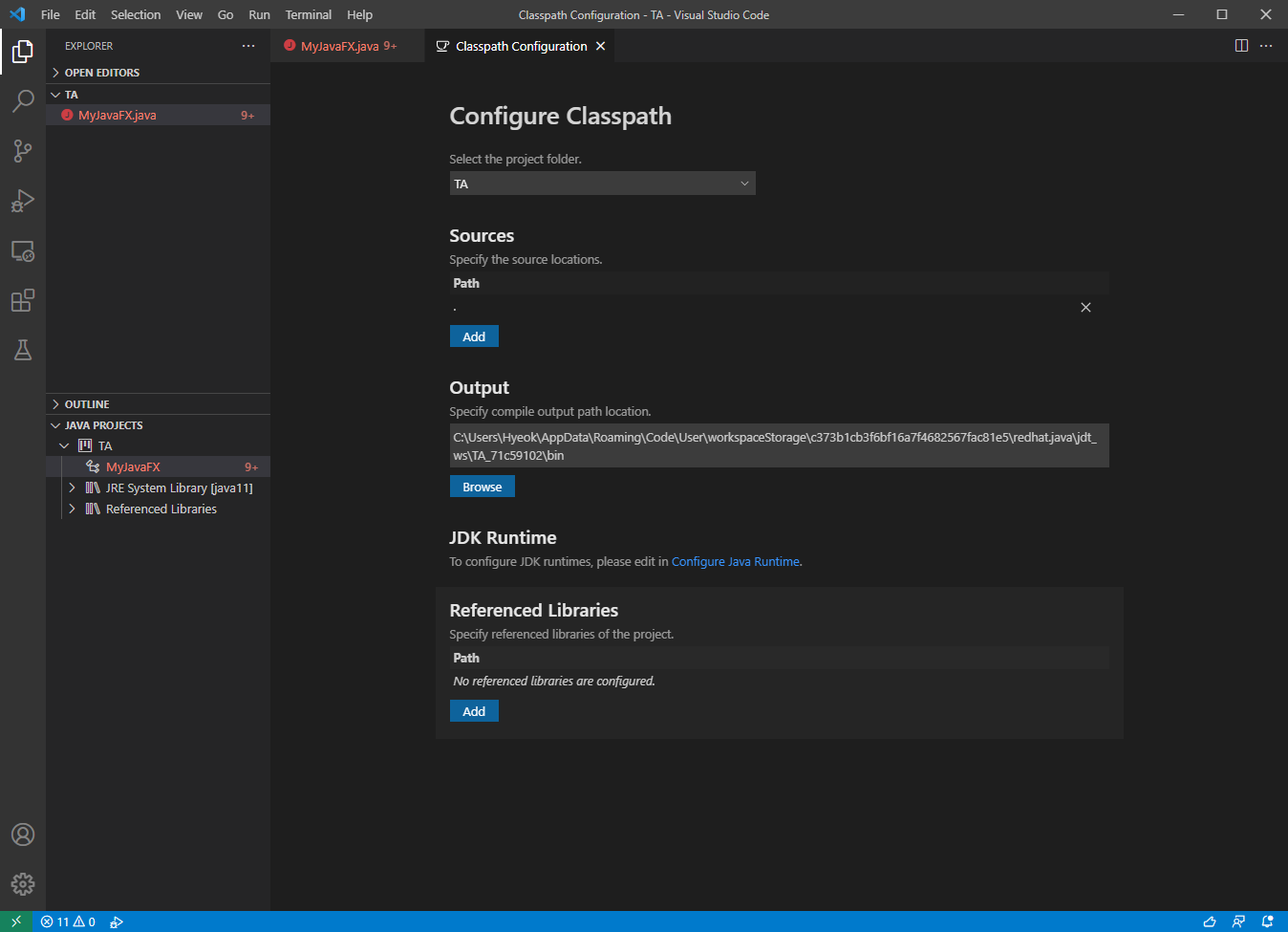Screen dimensions: 1288x932
Task: Expand Referenced Libraries in Java Projects
Action: (x=72, y=509)
